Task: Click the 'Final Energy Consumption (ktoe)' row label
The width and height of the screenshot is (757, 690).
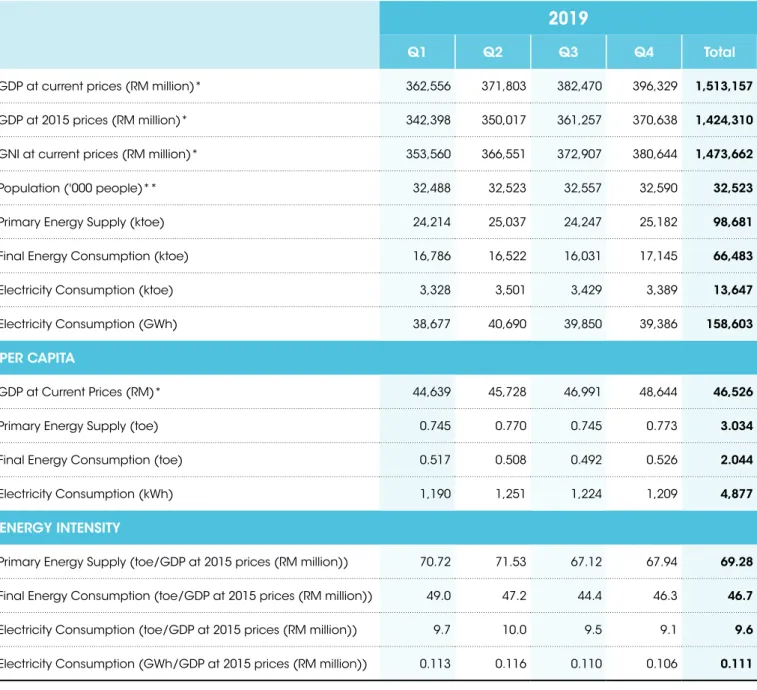Action: tap(94, 256)
